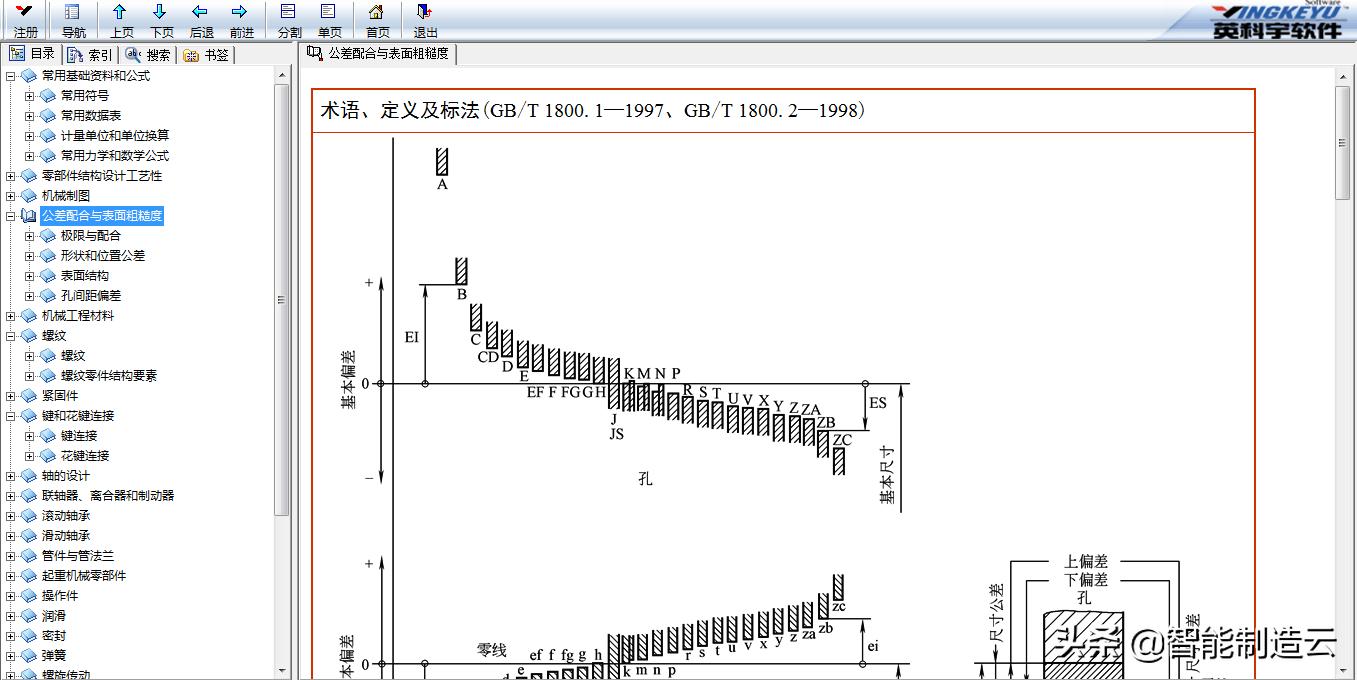
Task: Select 联轴器、离合器和制动器 chapter
Action: (x=108, y=496)
